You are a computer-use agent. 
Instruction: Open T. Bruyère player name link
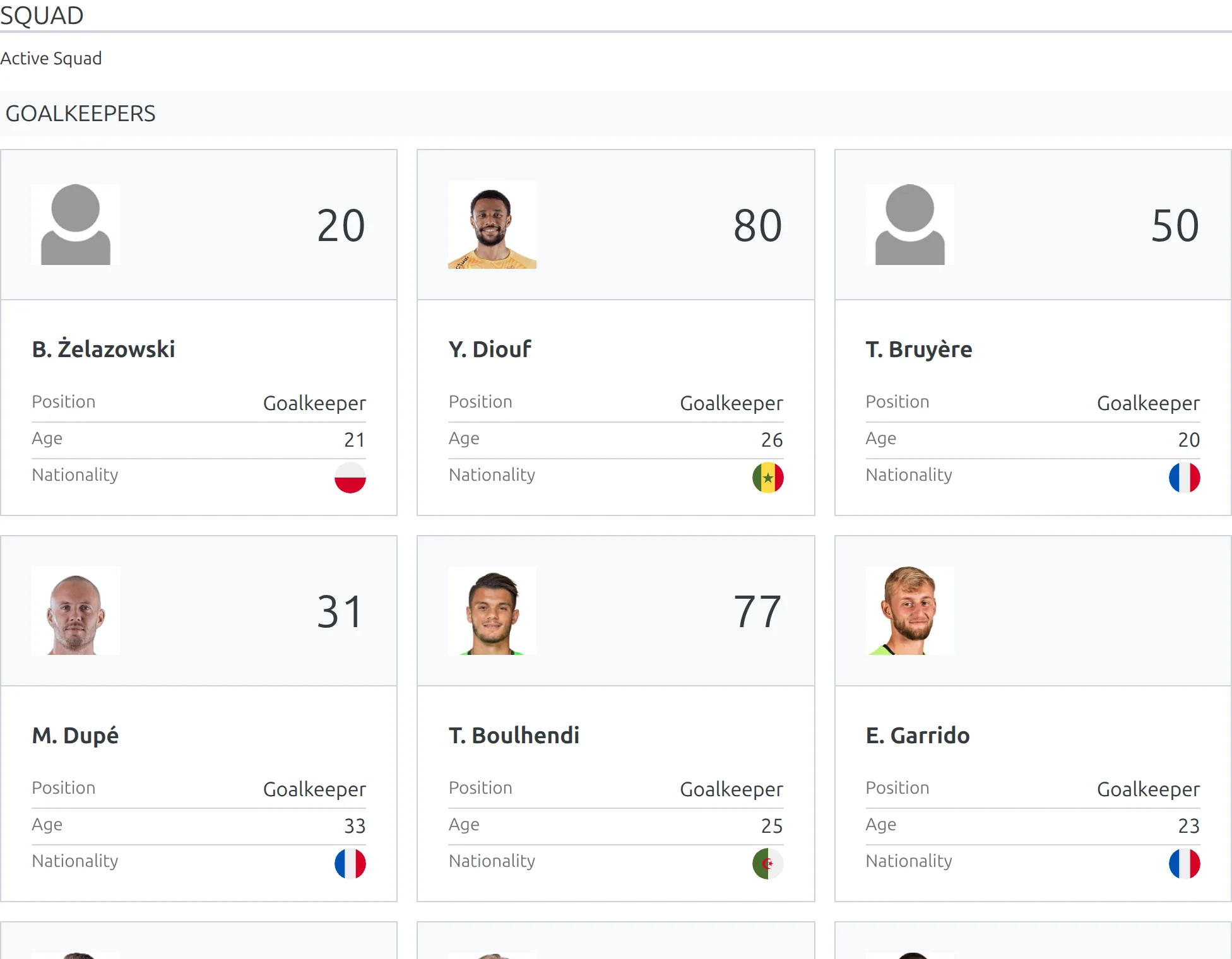918,349
